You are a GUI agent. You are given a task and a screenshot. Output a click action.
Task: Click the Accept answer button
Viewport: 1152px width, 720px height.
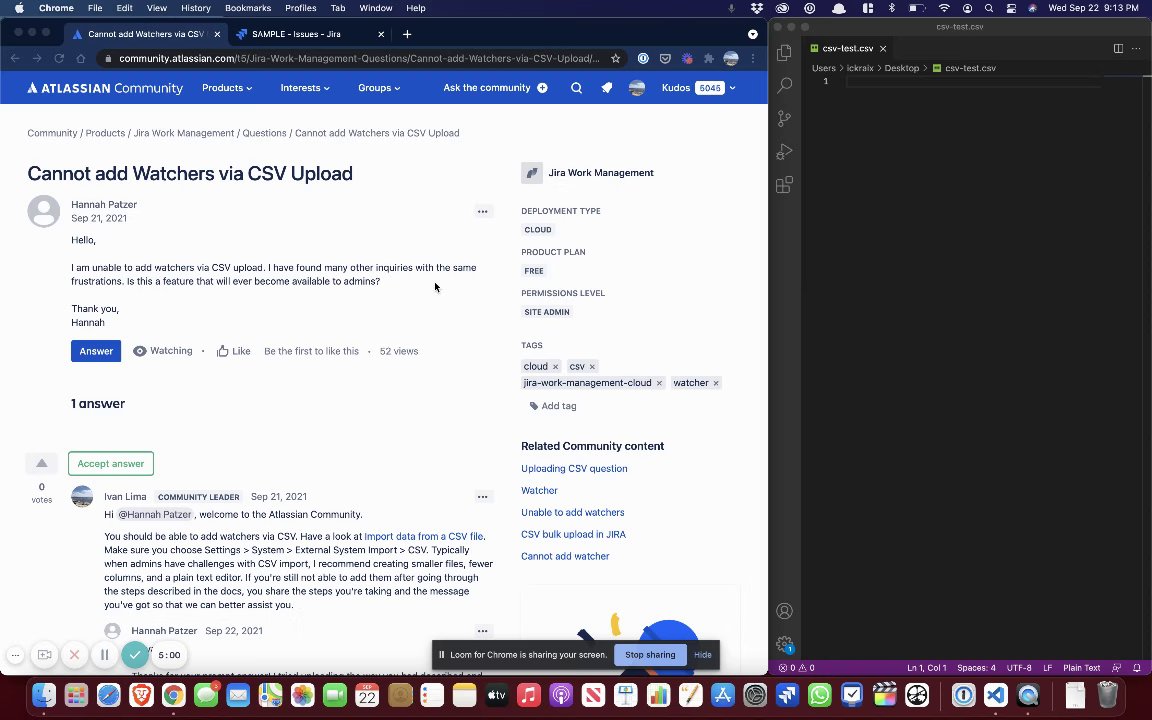(x=111, y=464)
